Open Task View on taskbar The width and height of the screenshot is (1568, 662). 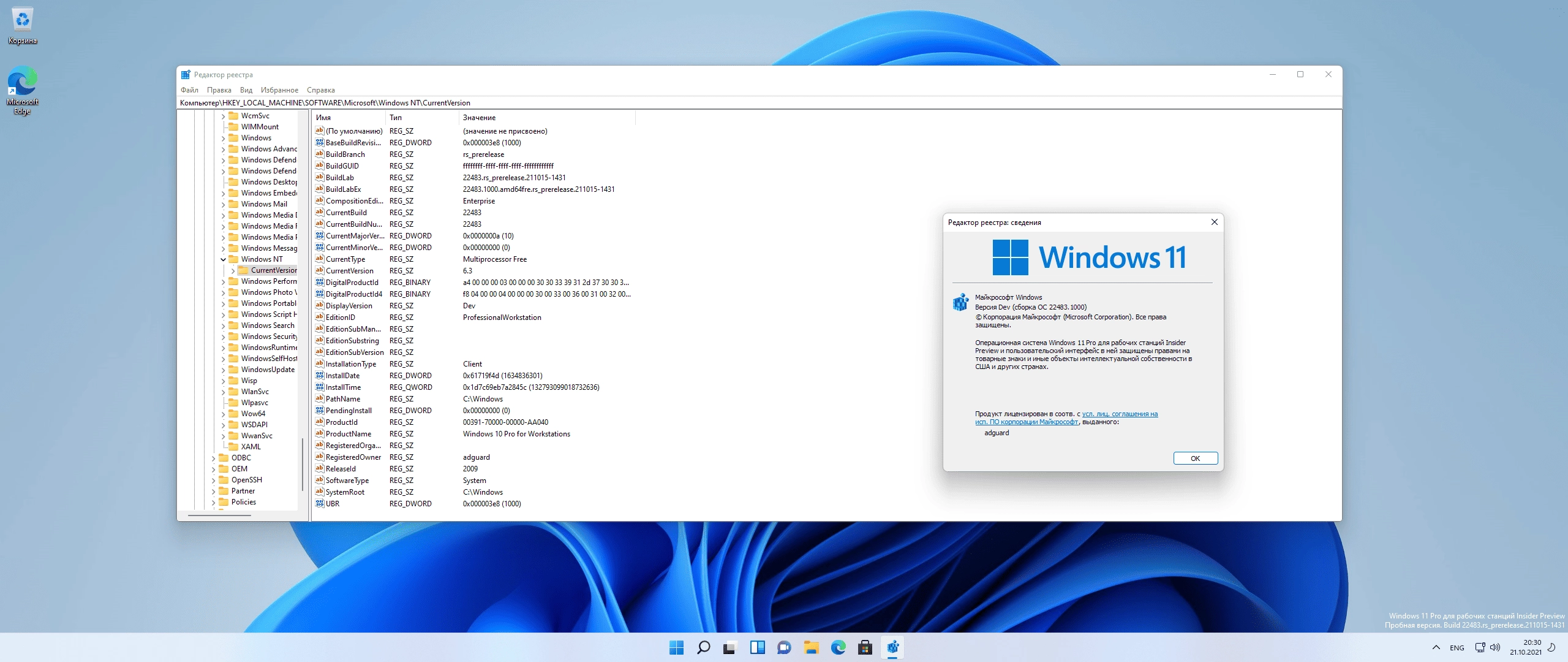pyautogui.click(x=730, y=647)
